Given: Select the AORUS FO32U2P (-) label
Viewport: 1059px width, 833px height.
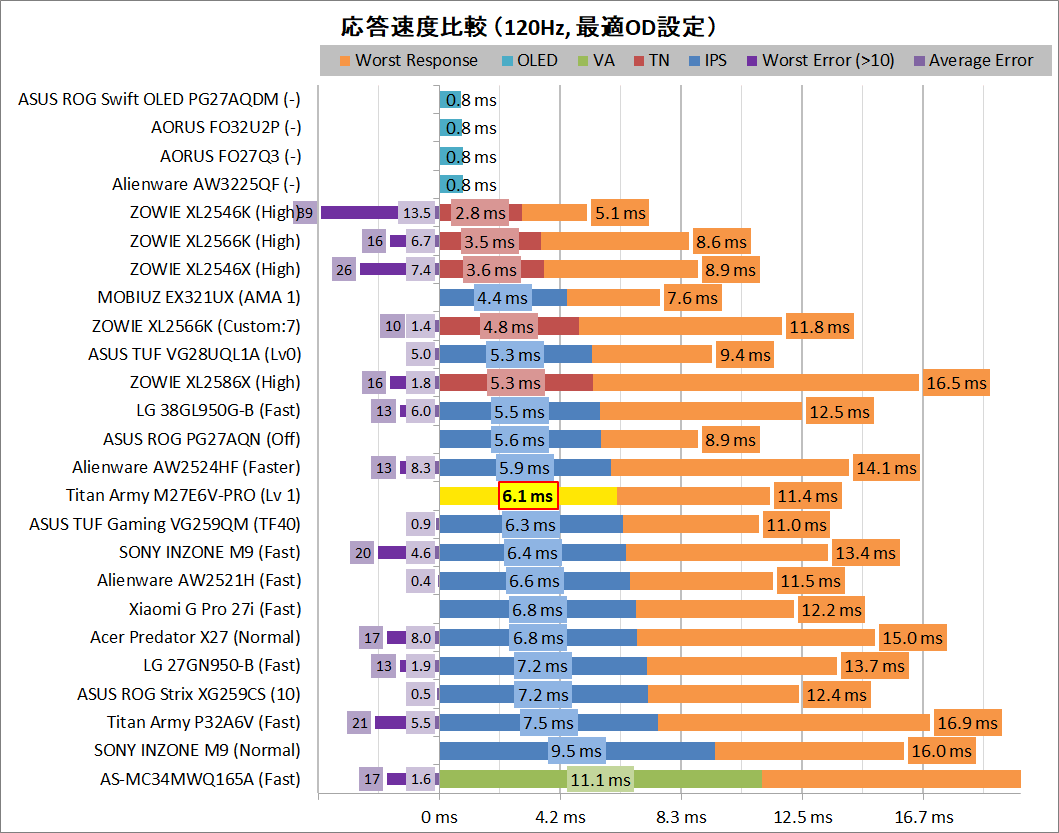Looking at the screenshot, I should 226,128.
